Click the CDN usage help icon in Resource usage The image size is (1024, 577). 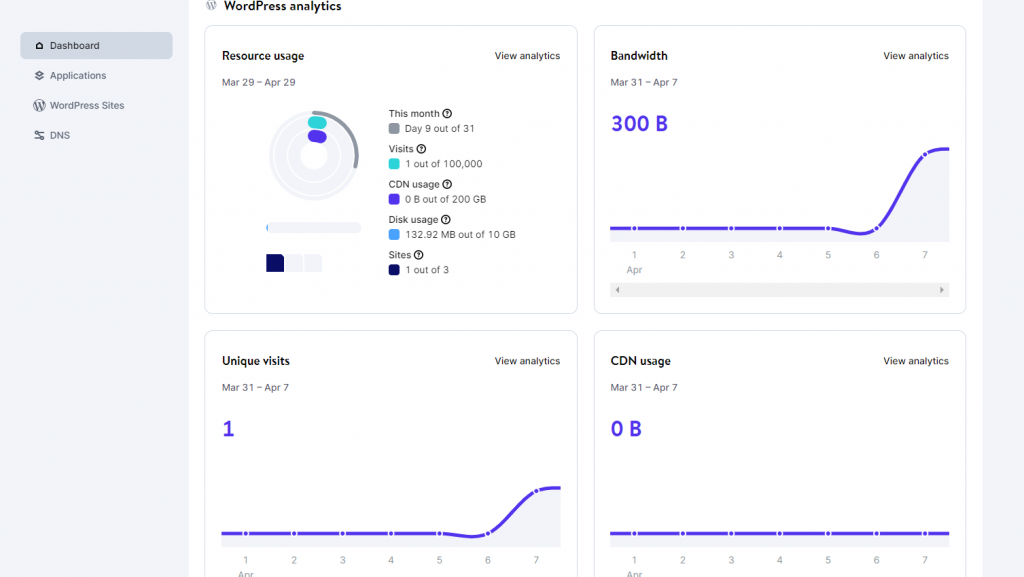click(x=447, y=184)
